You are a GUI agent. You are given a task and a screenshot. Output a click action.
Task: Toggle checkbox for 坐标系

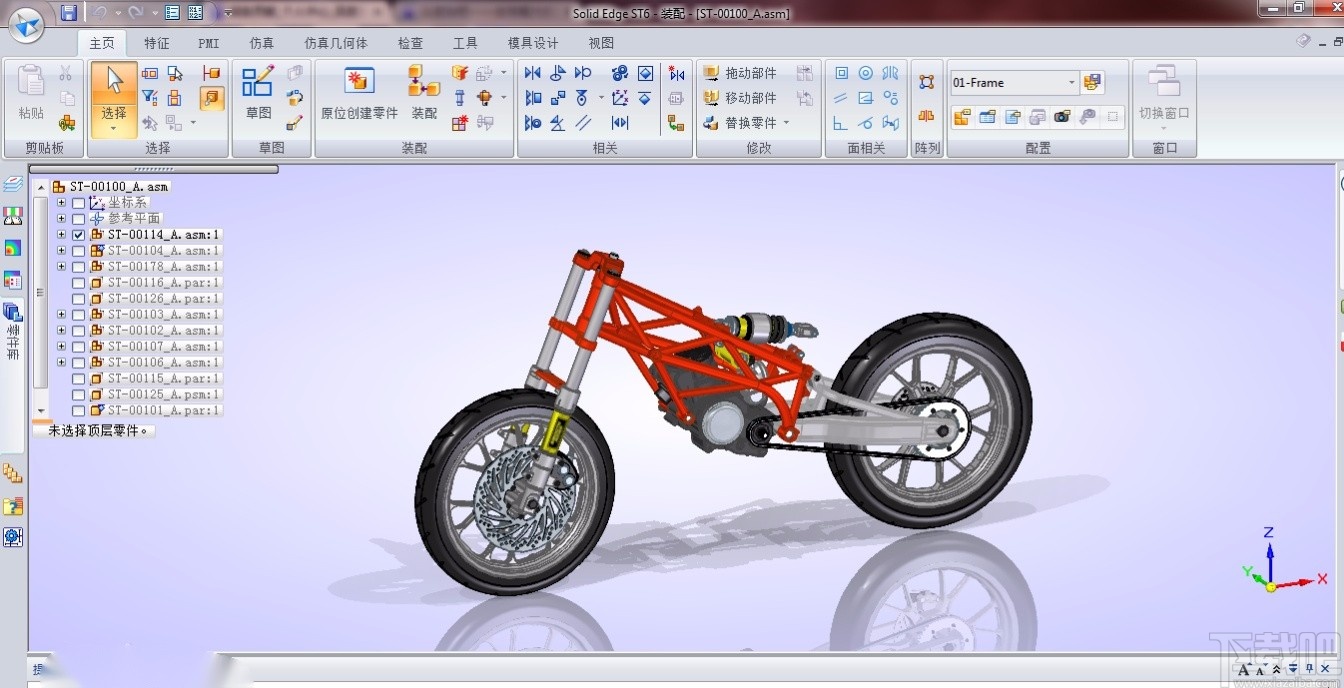tap(79, 202)
